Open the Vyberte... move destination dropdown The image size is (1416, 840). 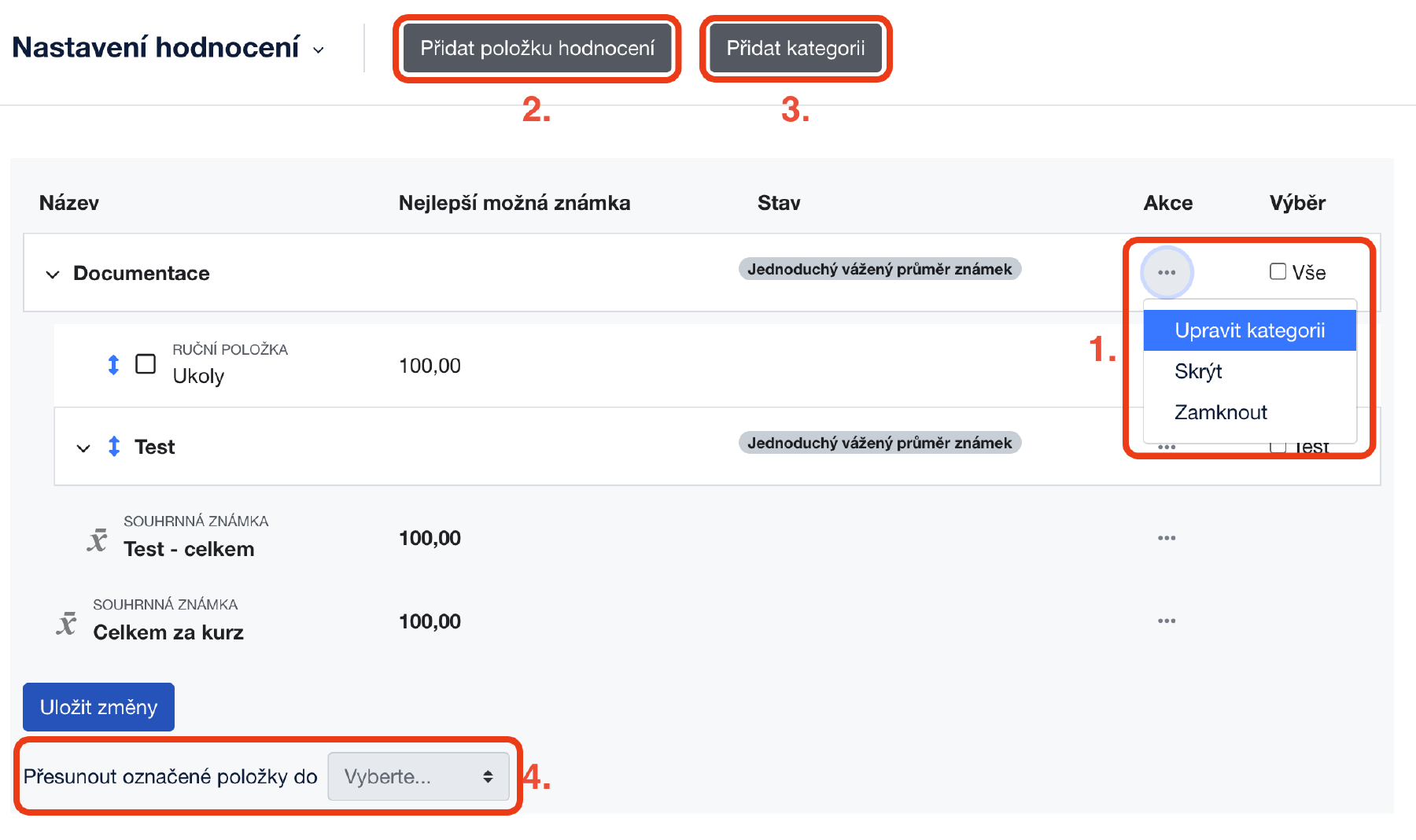[x=419, y=777]
